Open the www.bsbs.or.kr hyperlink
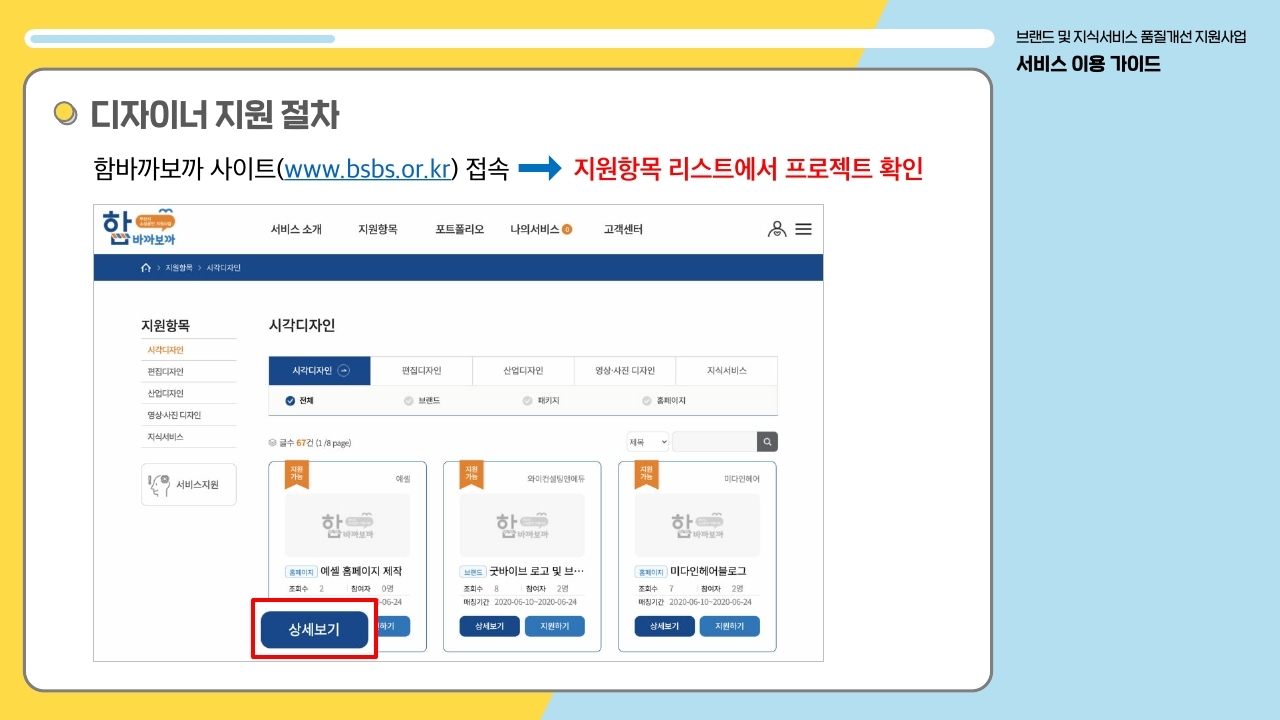 [x=368, y=169]
